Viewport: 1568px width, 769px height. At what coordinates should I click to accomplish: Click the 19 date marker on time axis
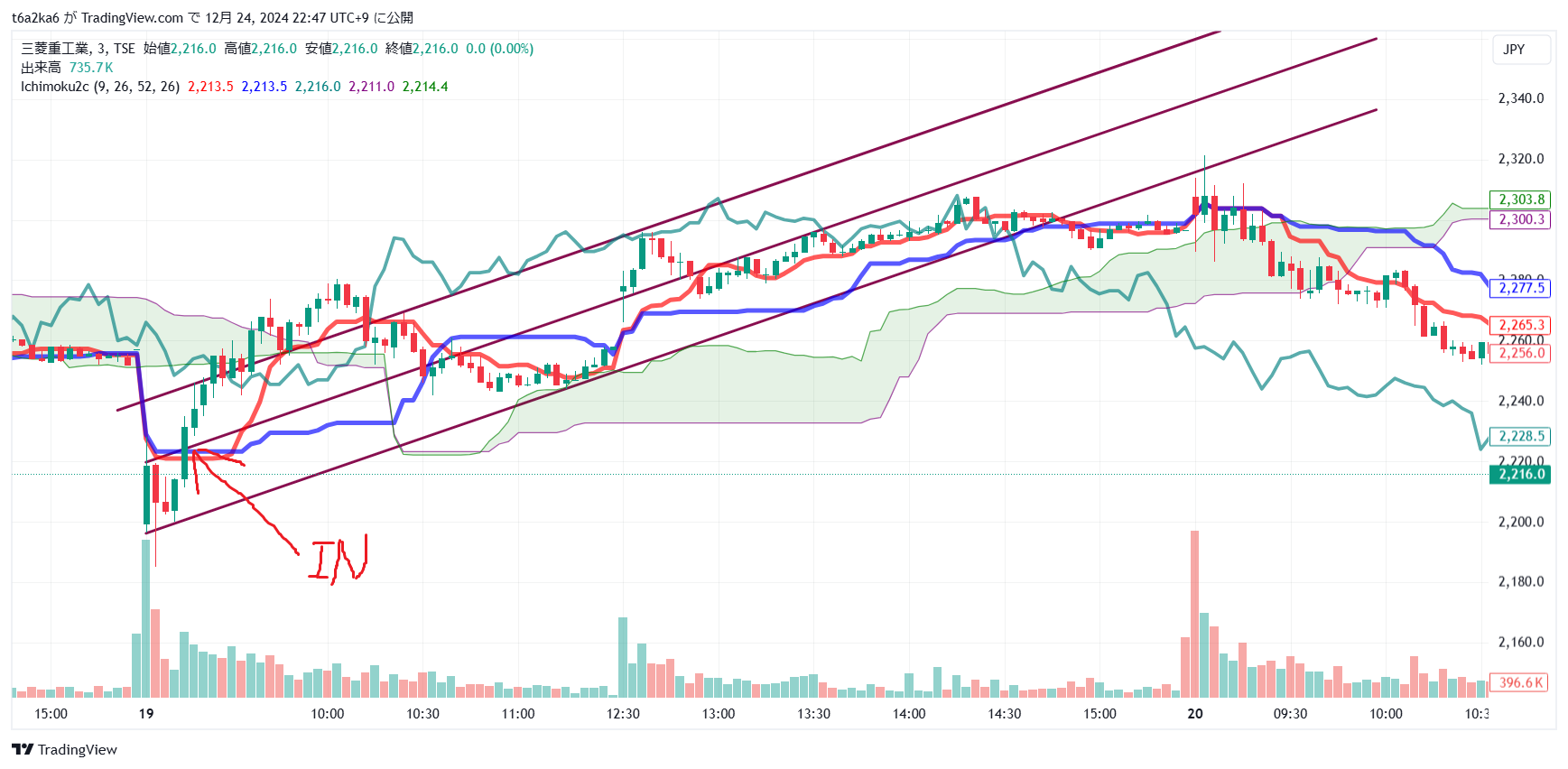click(146, 714)
